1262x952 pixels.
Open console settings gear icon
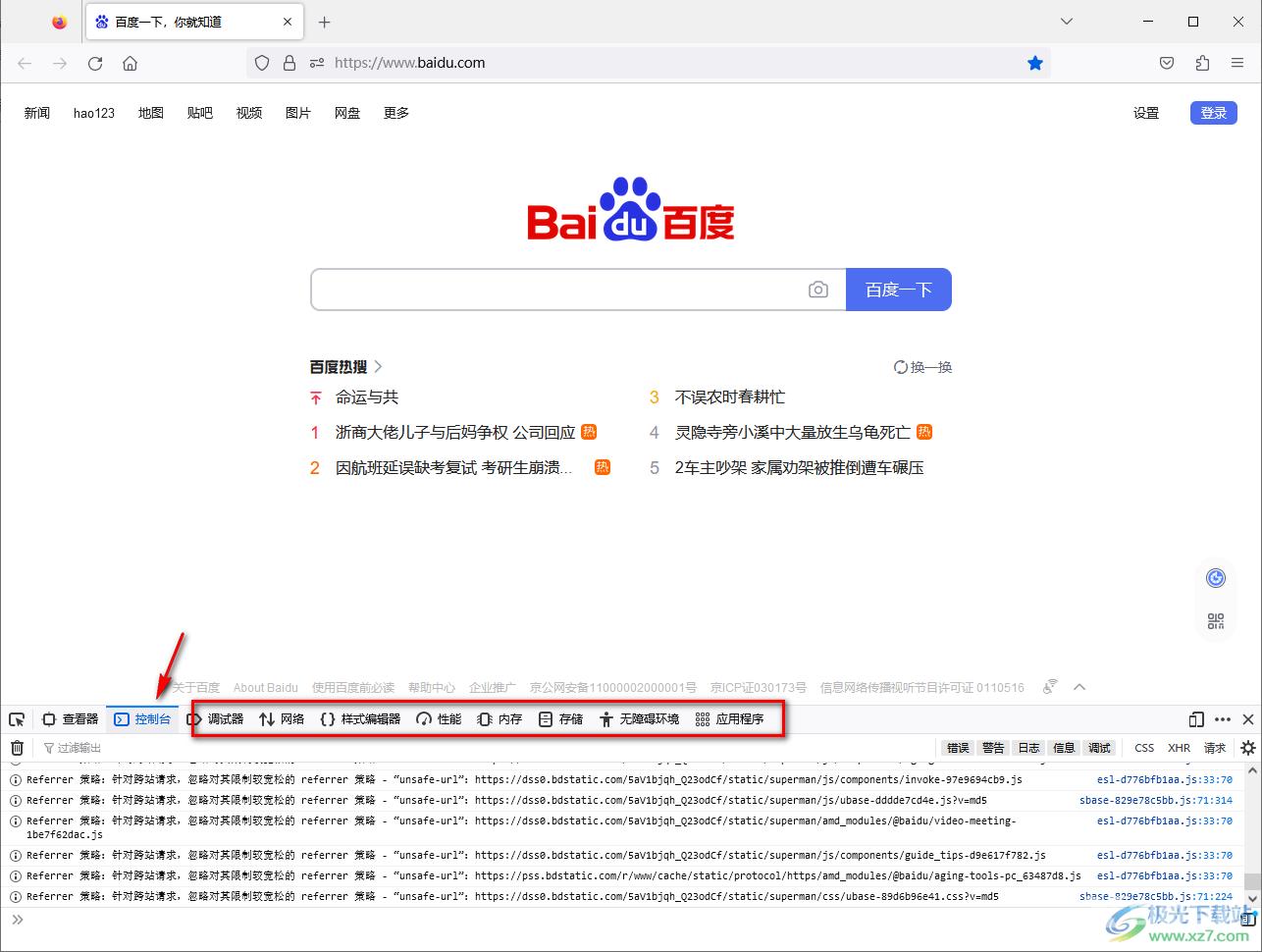click(1248, 748)
